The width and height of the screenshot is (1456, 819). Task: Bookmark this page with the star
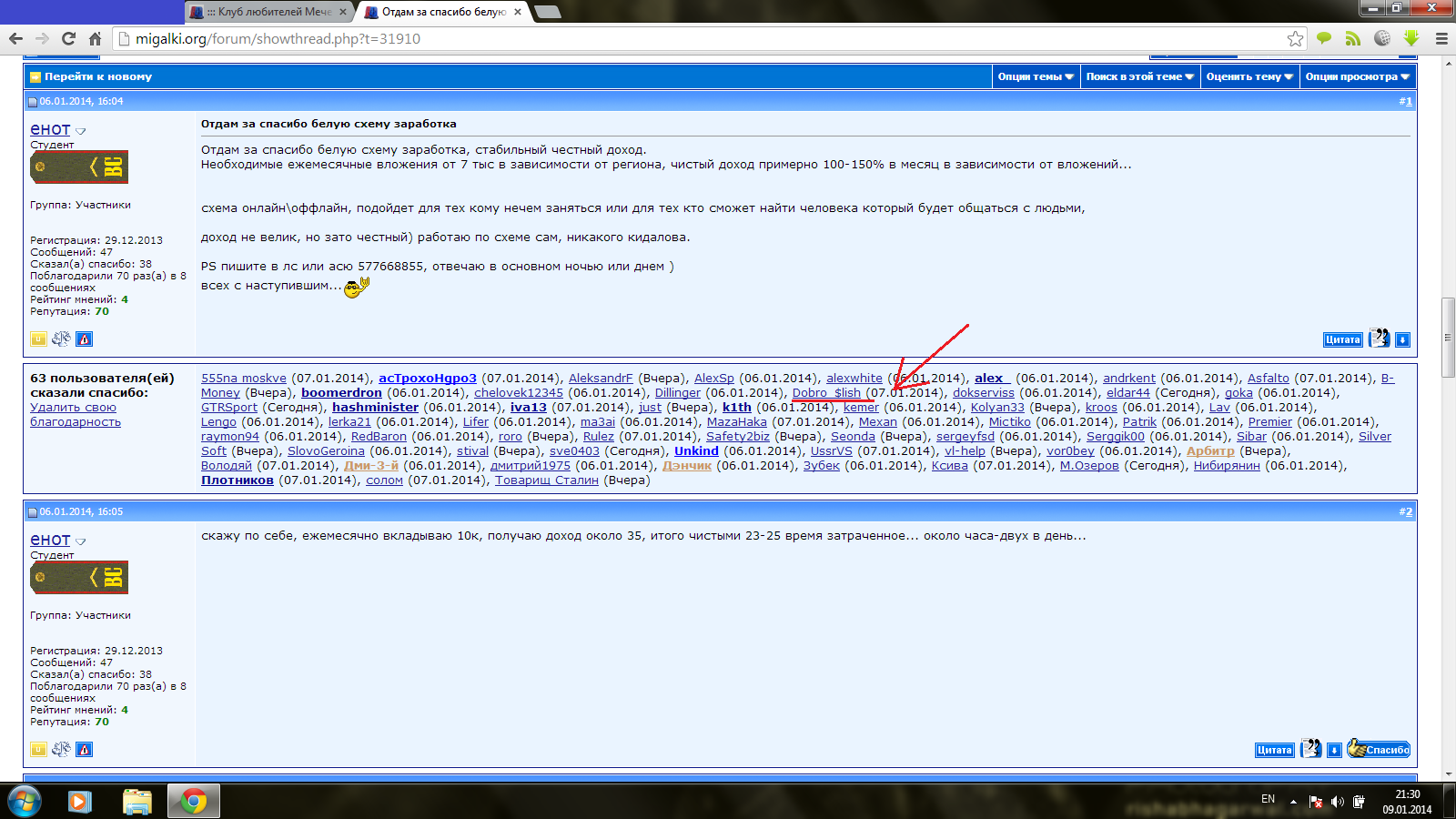[x=1295, y=38]
